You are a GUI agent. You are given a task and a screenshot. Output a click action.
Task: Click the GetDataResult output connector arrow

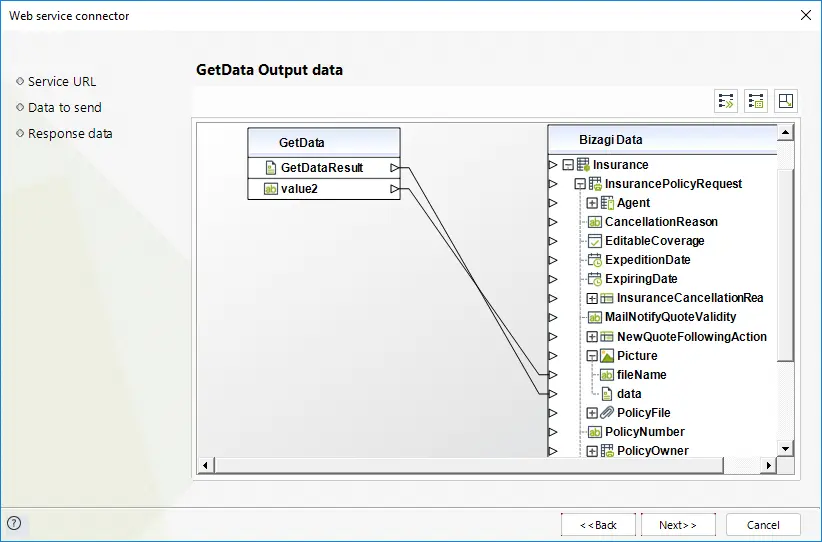pos(395,168)
